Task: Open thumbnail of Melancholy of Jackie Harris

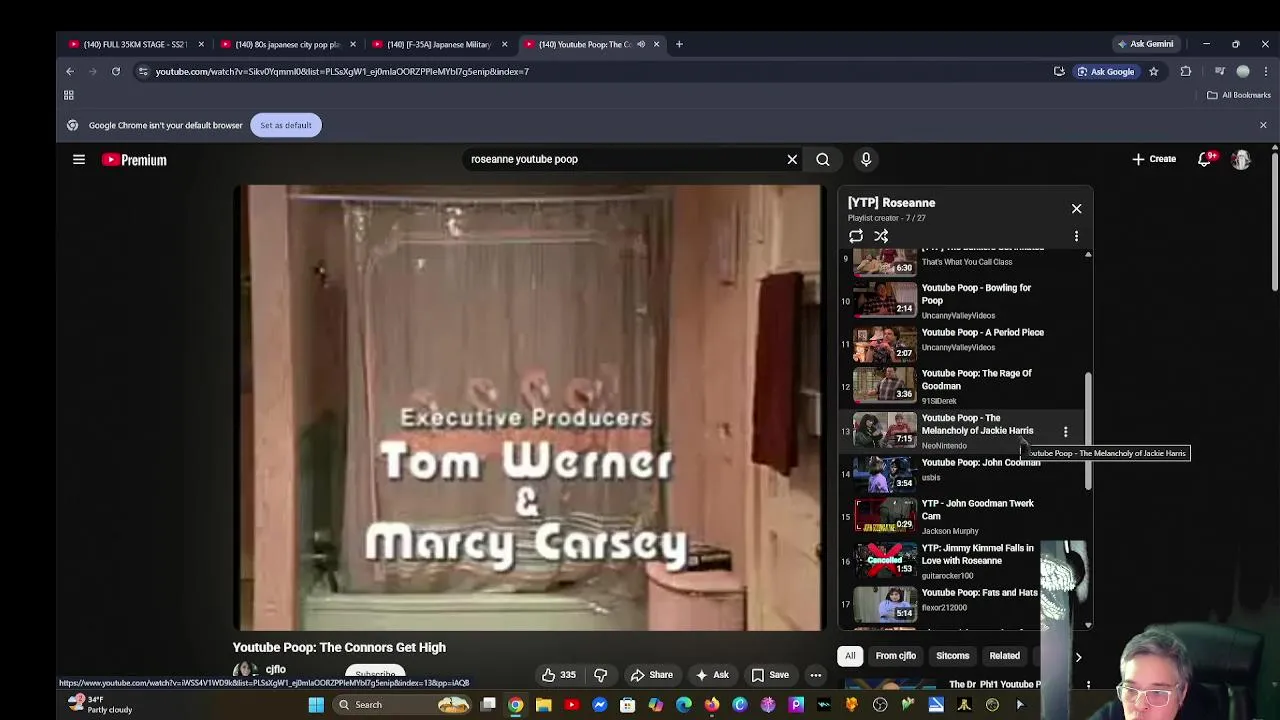Action: (884, 431)
